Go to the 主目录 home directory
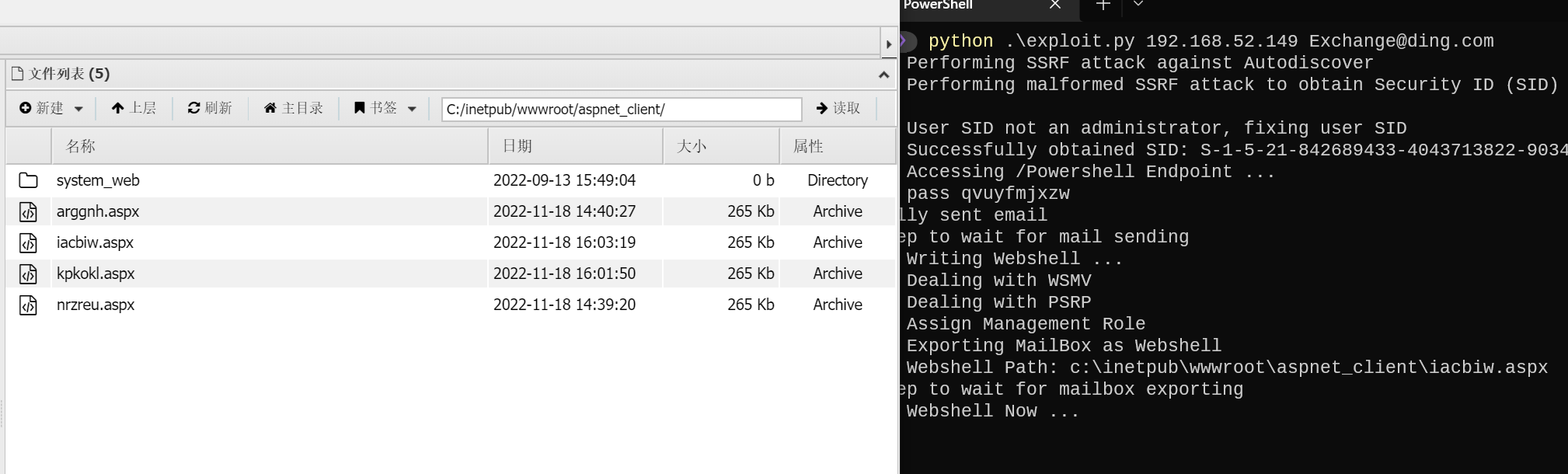This screenshot has width=1568, height=474. coord(294,108)
